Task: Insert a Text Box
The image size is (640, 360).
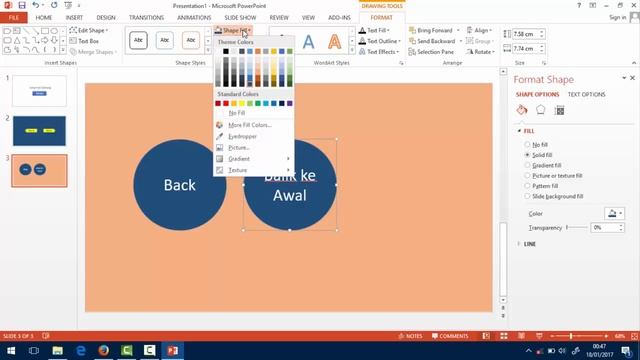Action: click(84, 41)
